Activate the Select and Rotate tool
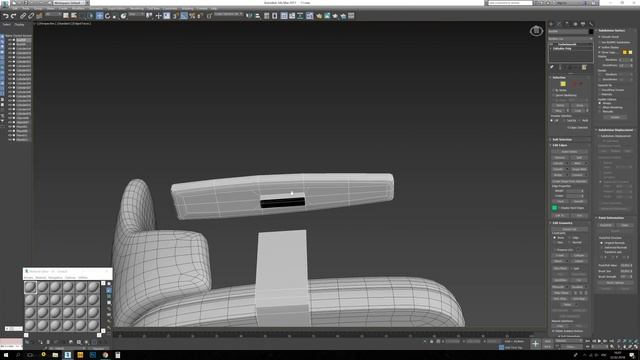This screenshot has width=640, height=360. click(x=107, y=16)
